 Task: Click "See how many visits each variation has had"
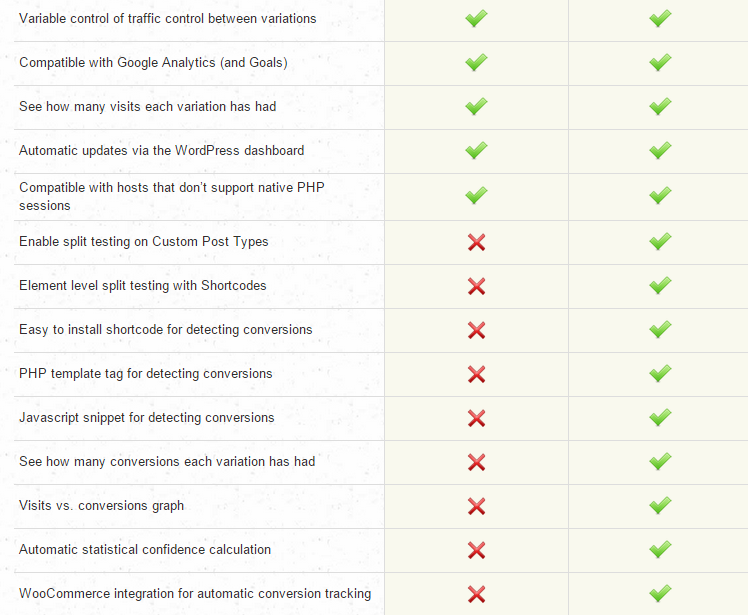(147, 106)
